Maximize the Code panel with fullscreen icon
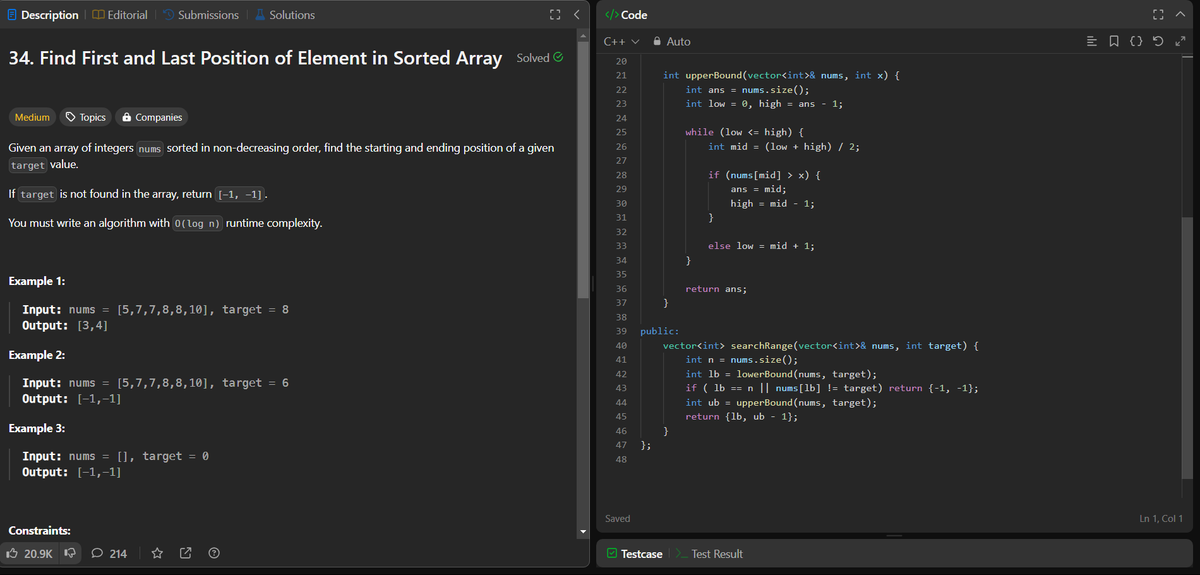This screenshot has width=1200, height=575. tap(1157, 15)
